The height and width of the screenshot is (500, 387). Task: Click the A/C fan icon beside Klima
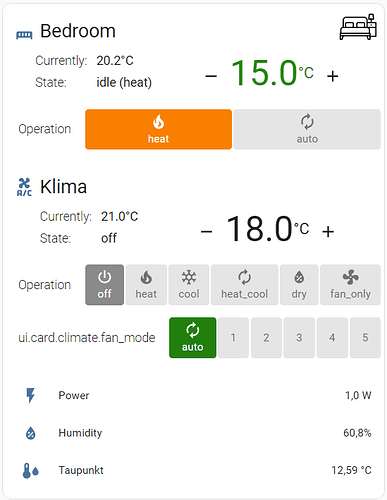coord(24,187)
